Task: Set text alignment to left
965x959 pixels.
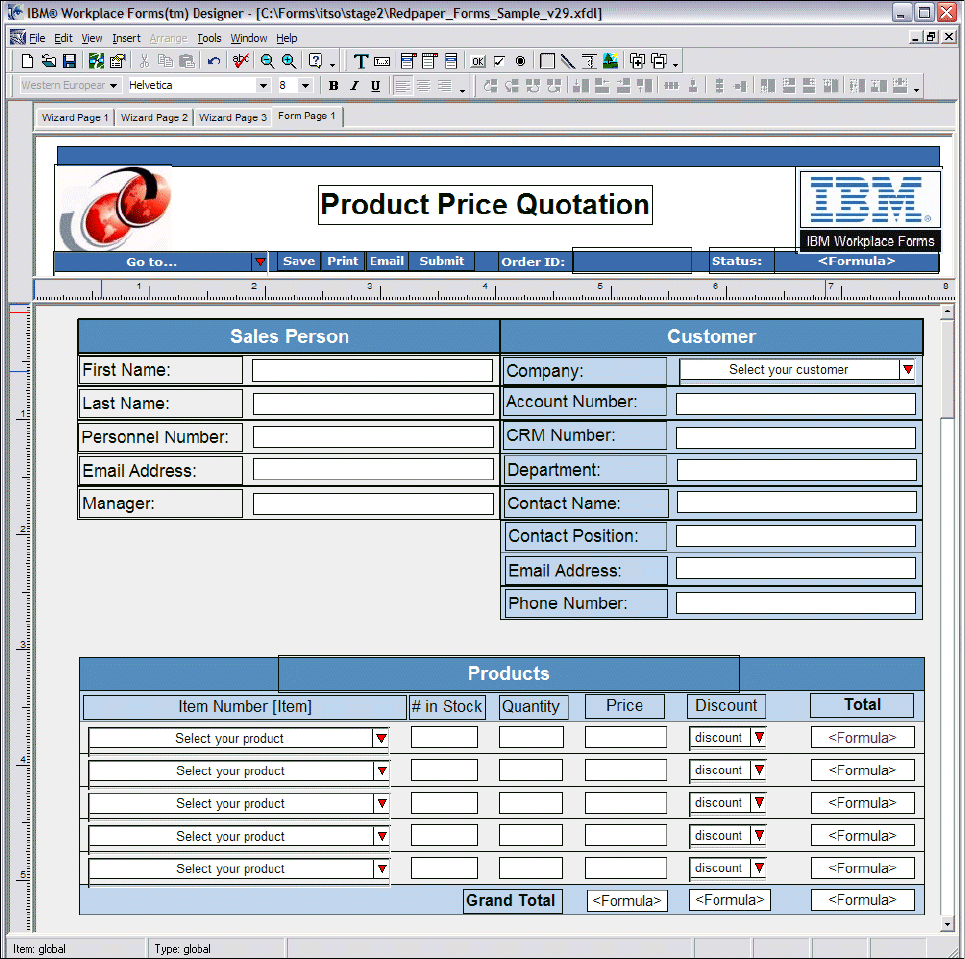Action: 402,86
